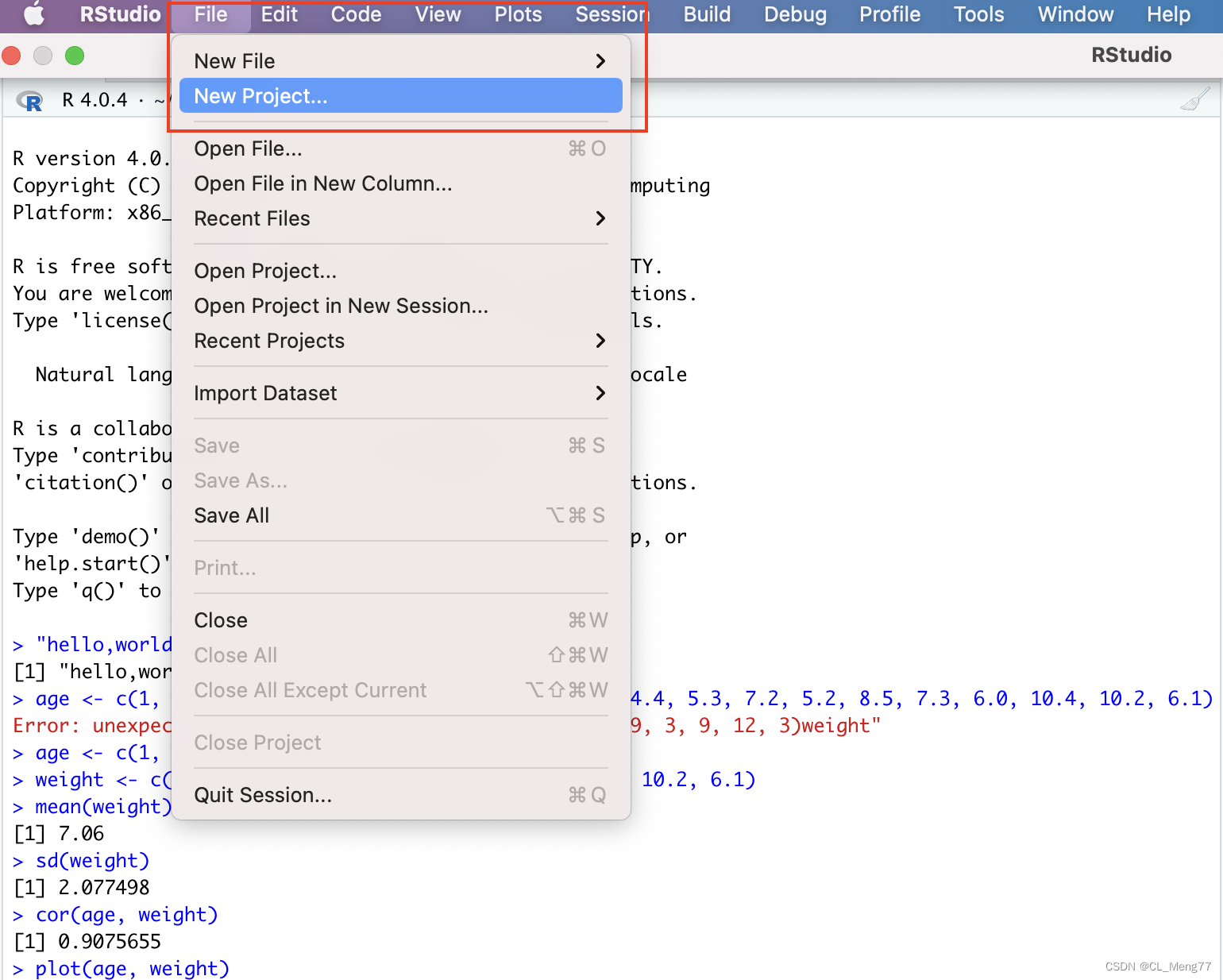
Task: Click the '[1] 0.9075655' output line
Action: (x=87, y=942)
